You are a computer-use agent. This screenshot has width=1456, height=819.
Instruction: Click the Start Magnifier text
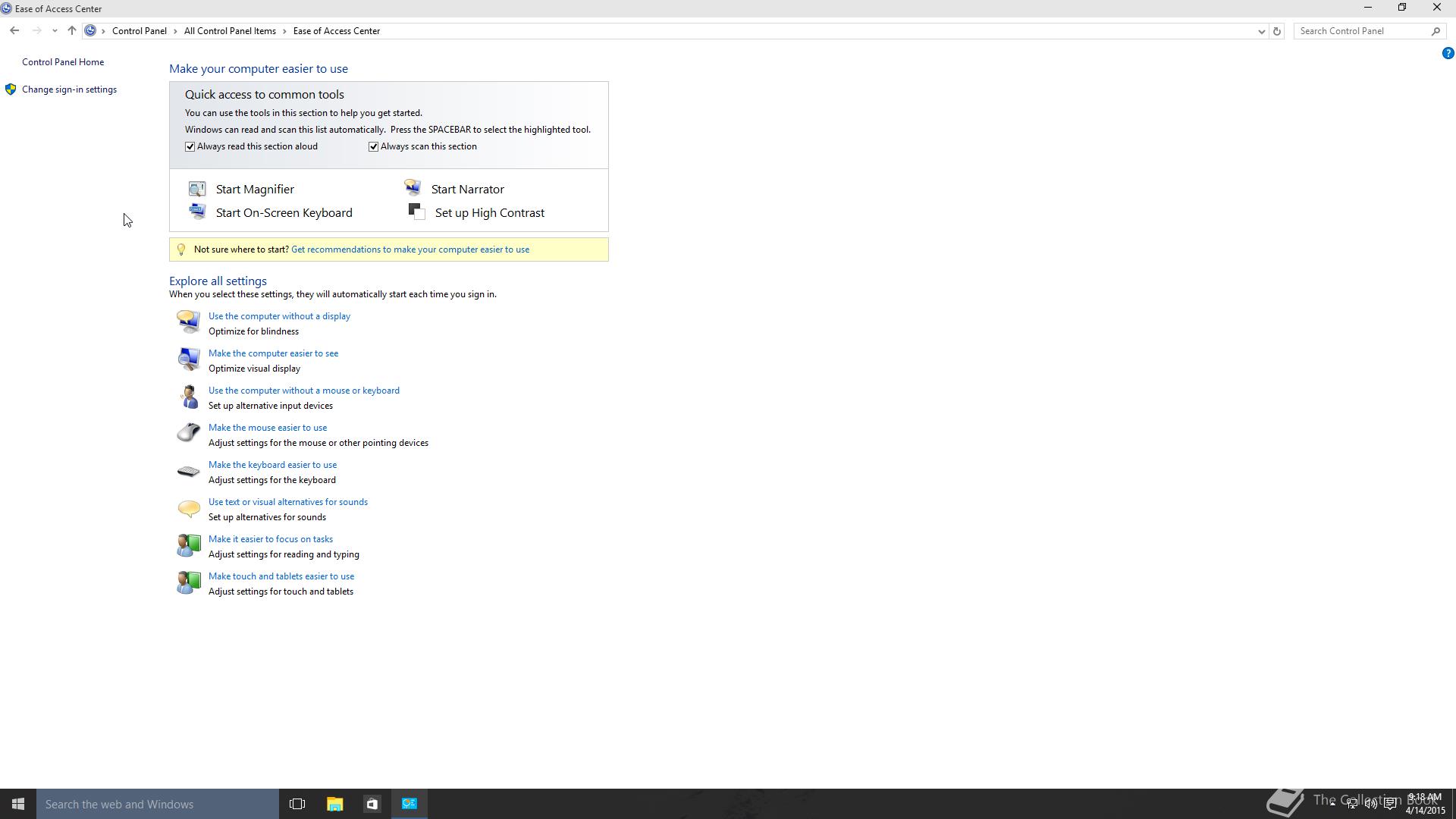[x=255, y=189]
